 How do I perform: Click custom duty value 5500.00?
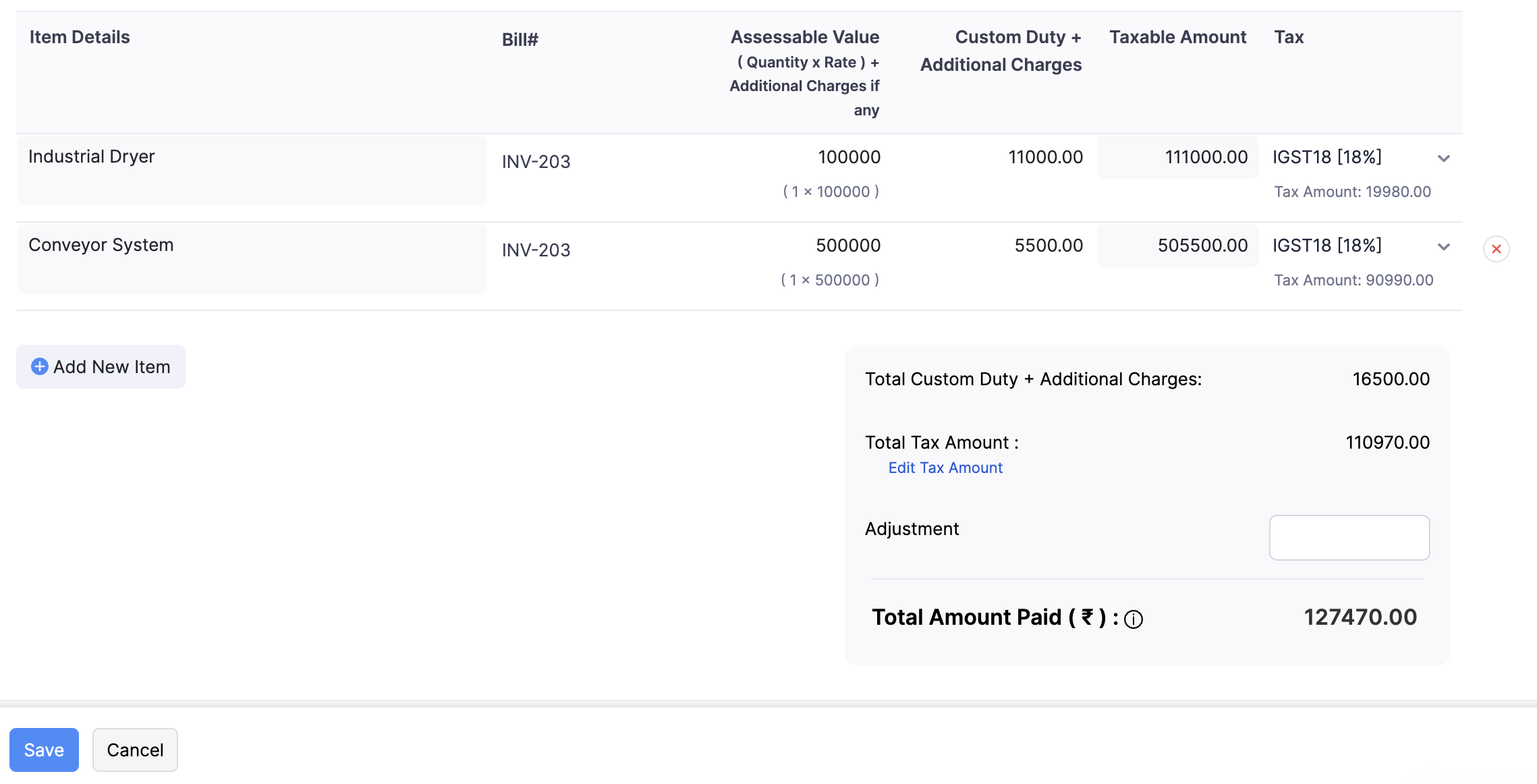pos(1049,246)
